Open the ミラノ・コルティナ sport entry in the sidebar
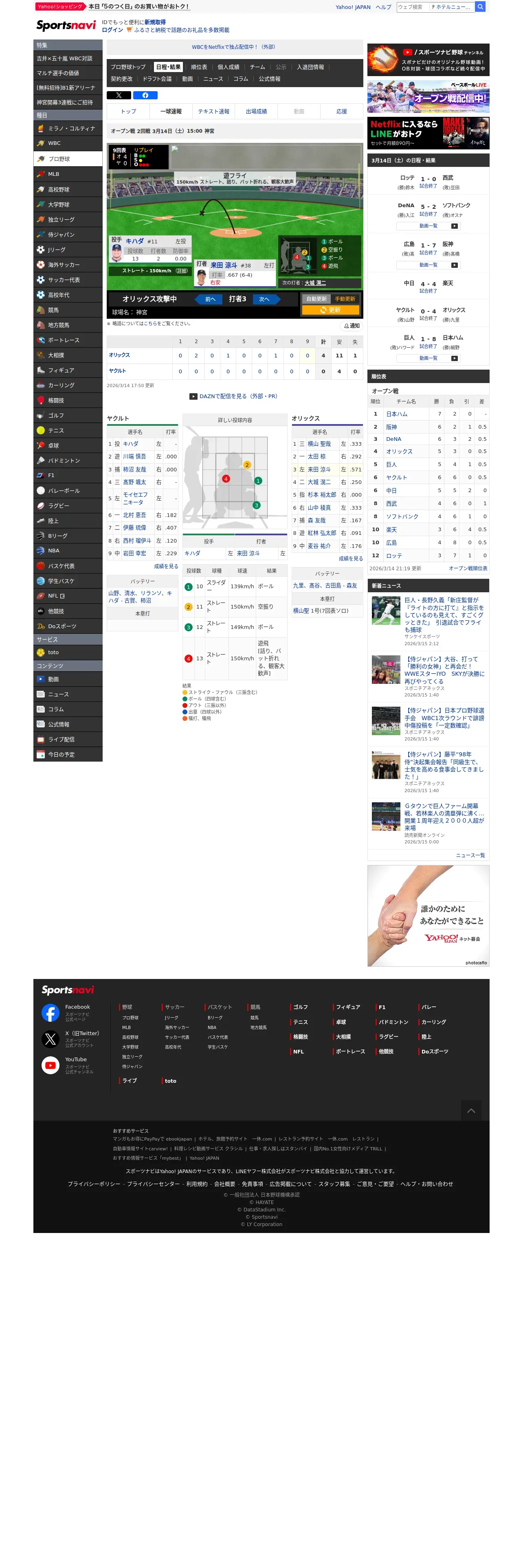Screen dimensions: 523x1568 pyautogui.click(x=68, y=129)
